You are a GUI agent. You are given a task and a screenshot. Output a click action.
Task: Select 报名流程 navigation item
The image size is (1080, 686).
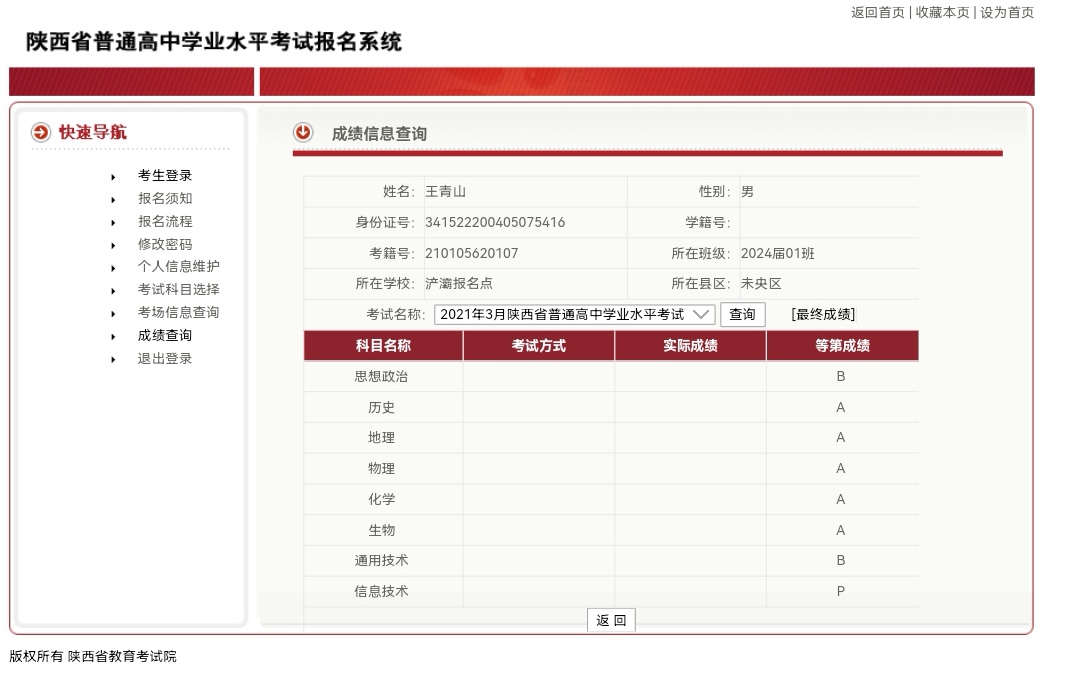[x=165, y=221]
